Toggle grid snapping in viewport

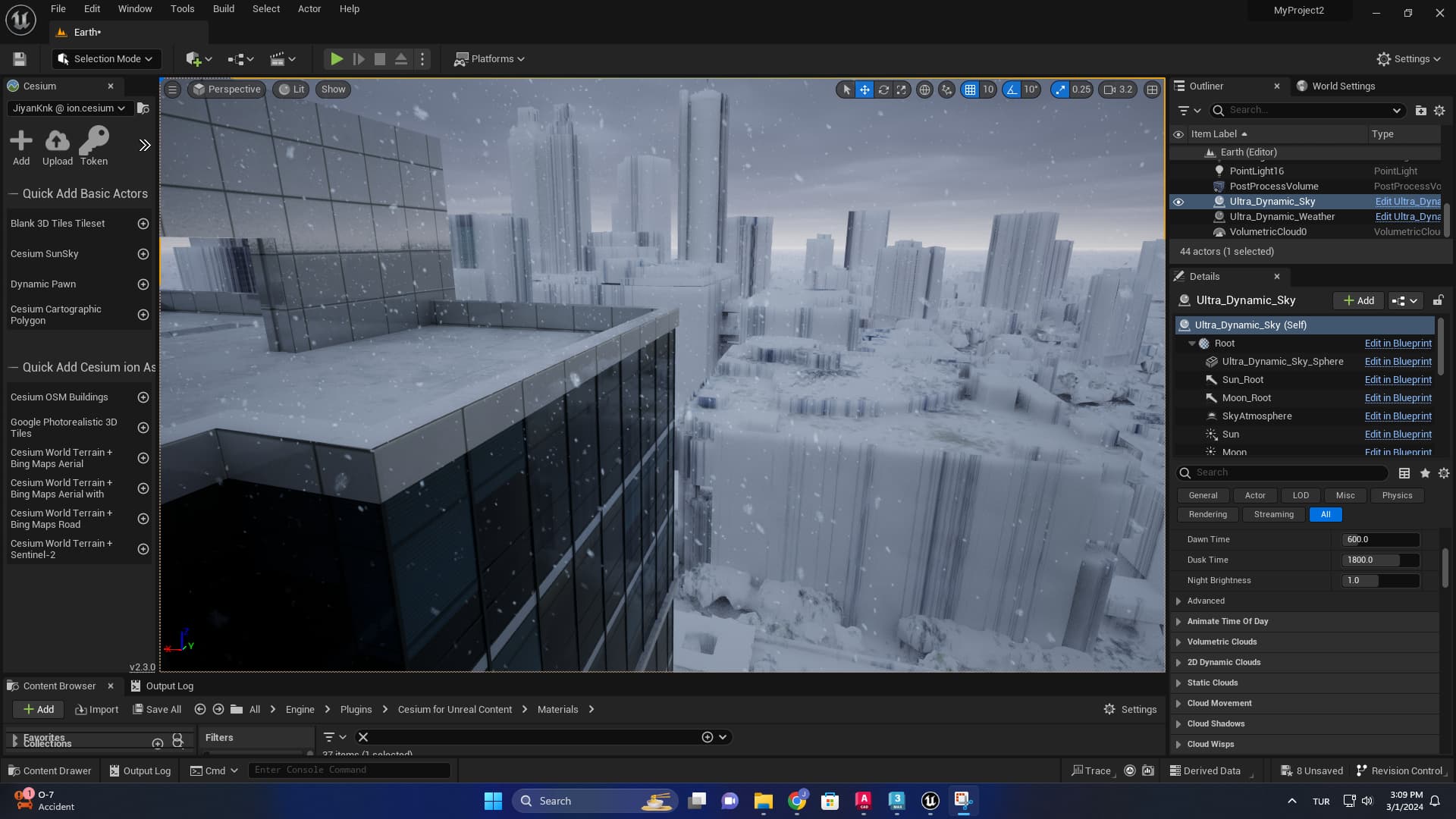coord(970,89)
